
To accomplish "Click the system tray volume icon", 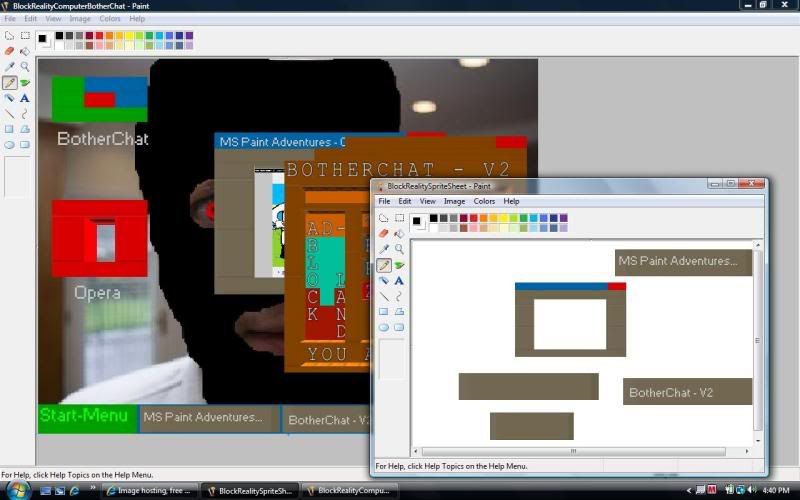I will [752, 490].
